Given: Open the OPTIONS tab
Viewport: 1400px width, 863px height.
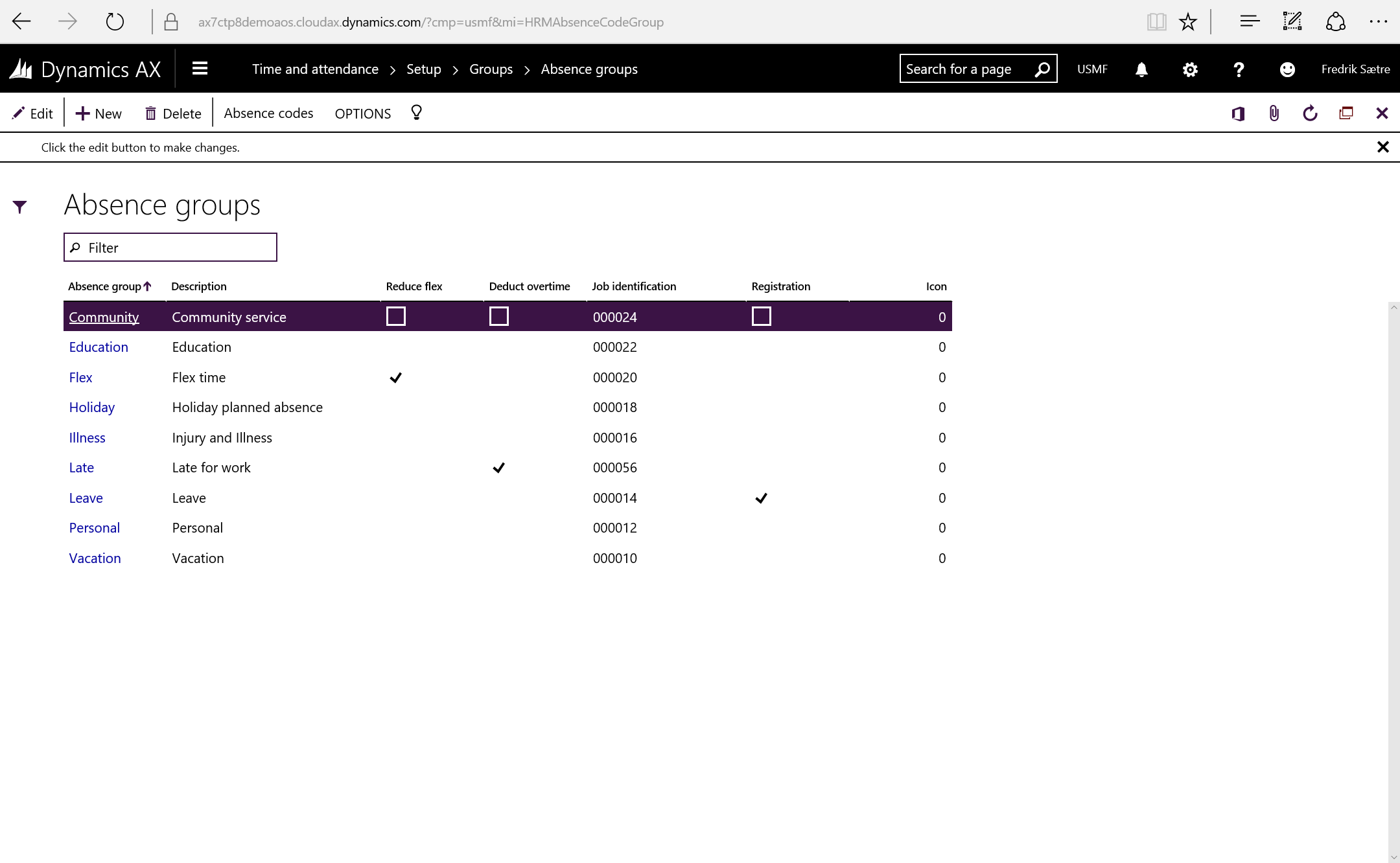Looking at the screenshot, I should click(x=362, y=113).
